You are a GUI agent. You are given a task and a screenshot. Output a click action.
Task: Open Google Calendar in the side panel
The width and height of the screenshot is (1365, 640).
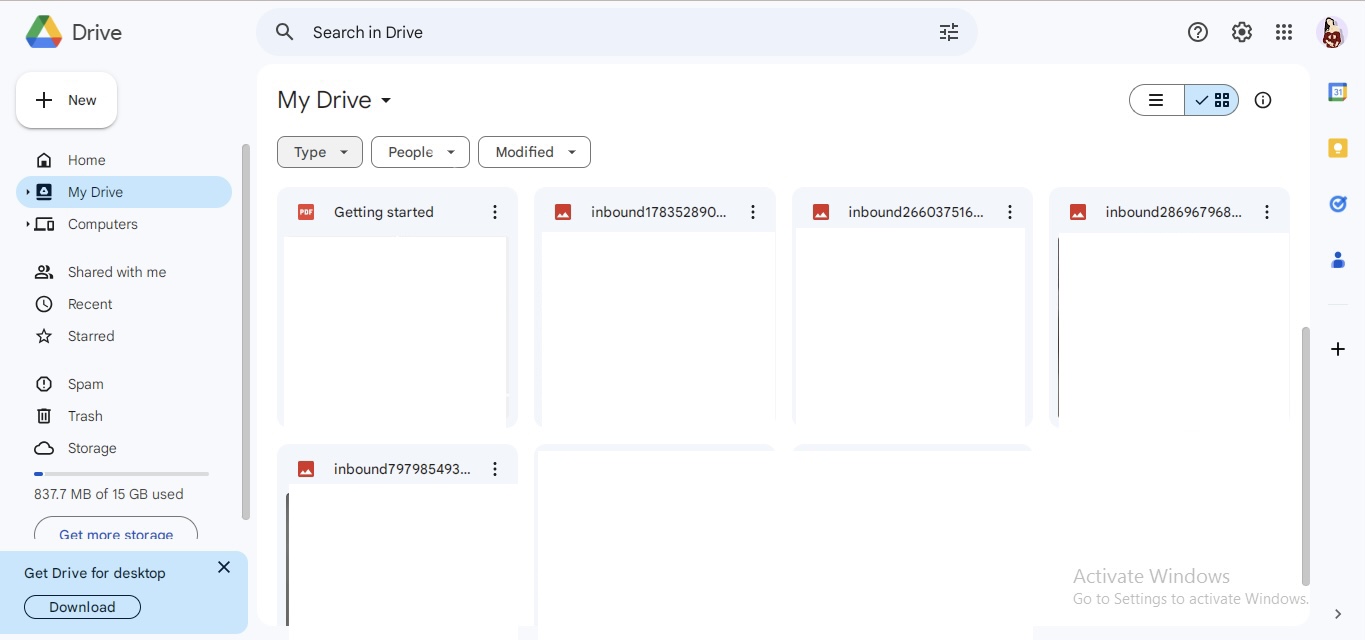pos(1338,92)
